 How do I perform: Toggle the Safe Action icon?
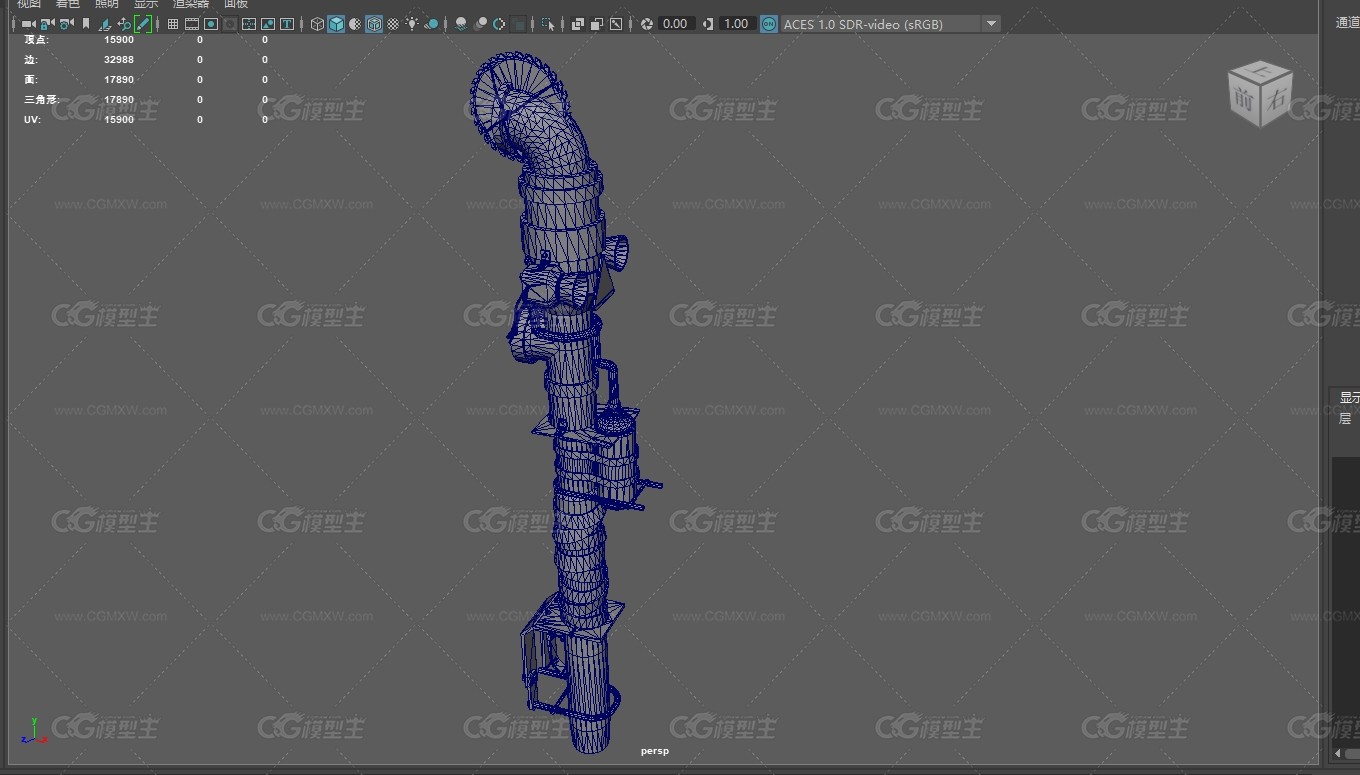coord(268,23)
